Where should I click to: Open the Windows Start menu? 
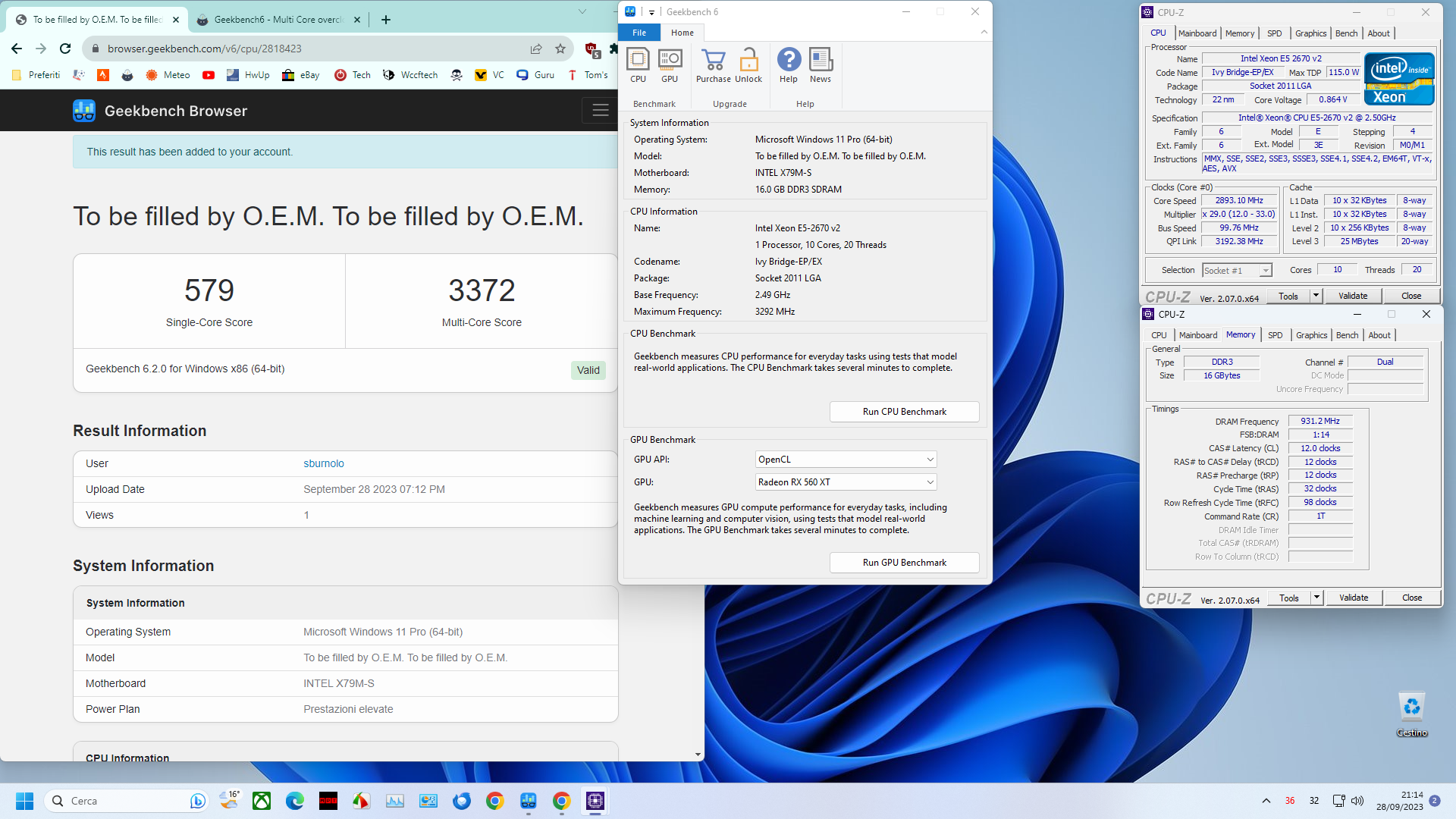pyautogui.click(x=25, y=801)
